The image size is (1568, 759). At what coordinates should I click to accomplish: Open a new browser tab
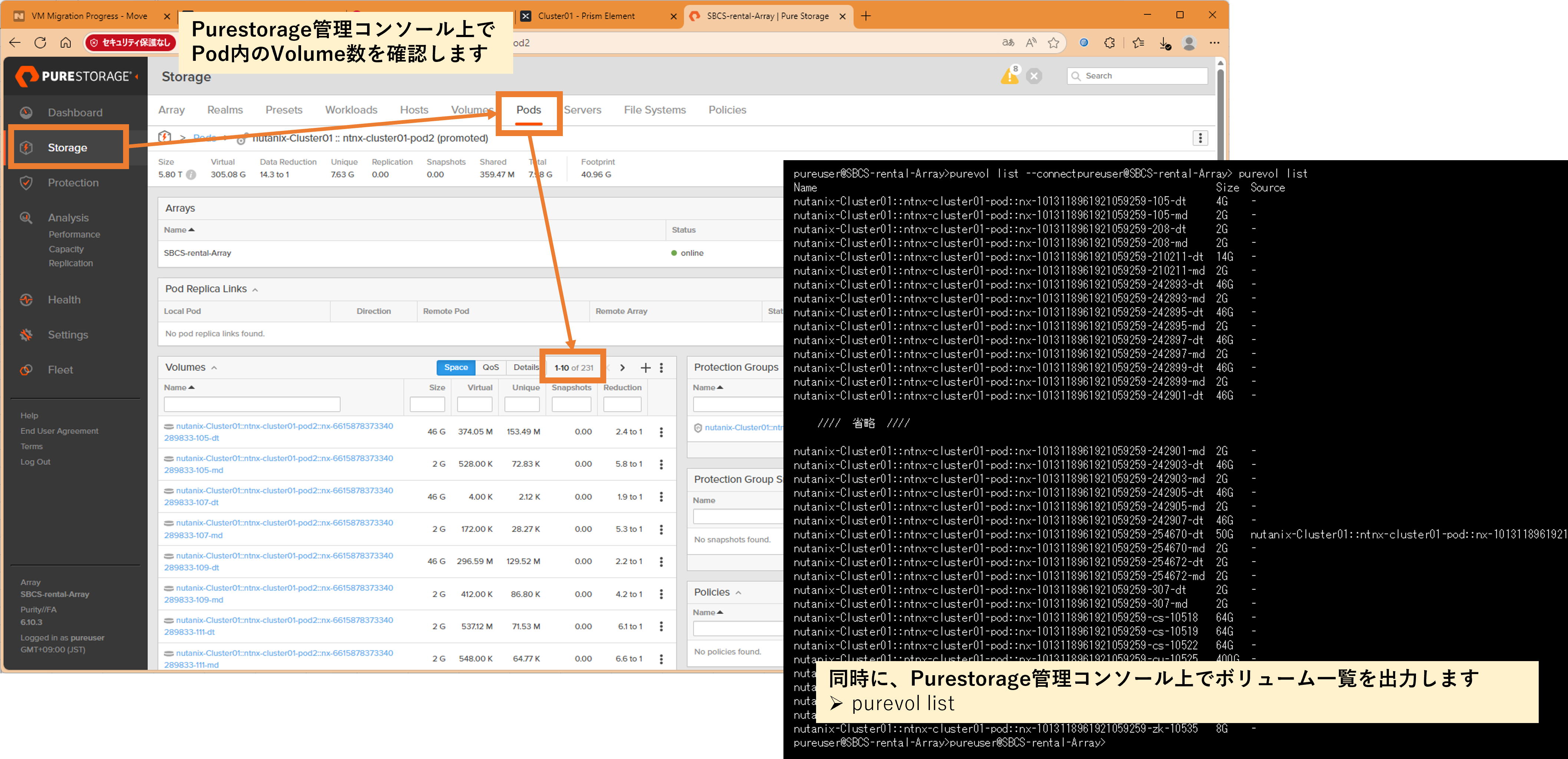pos(865,16)
